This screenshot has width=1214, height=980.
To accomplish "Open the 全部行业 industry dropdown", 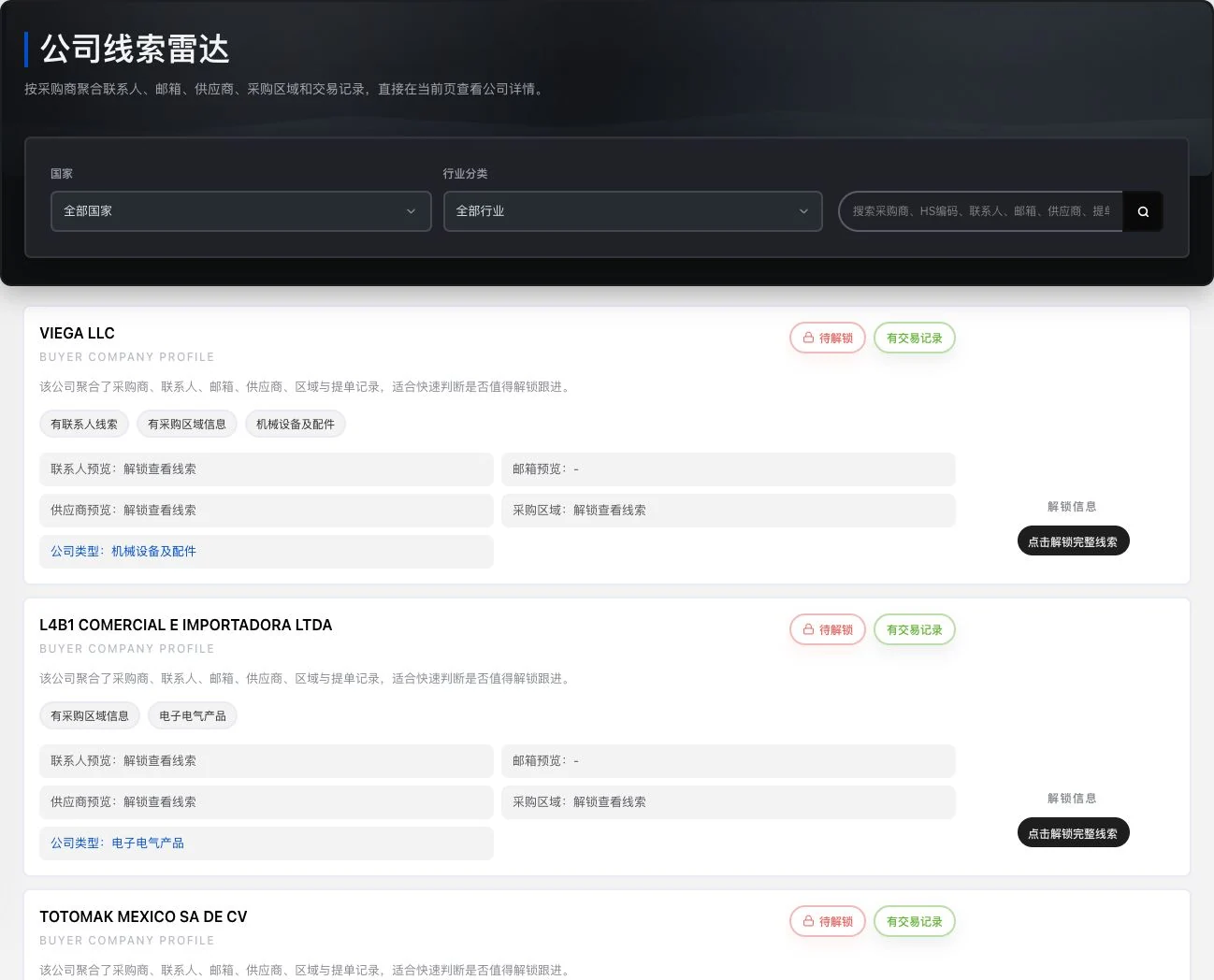I will pos(633,211).
